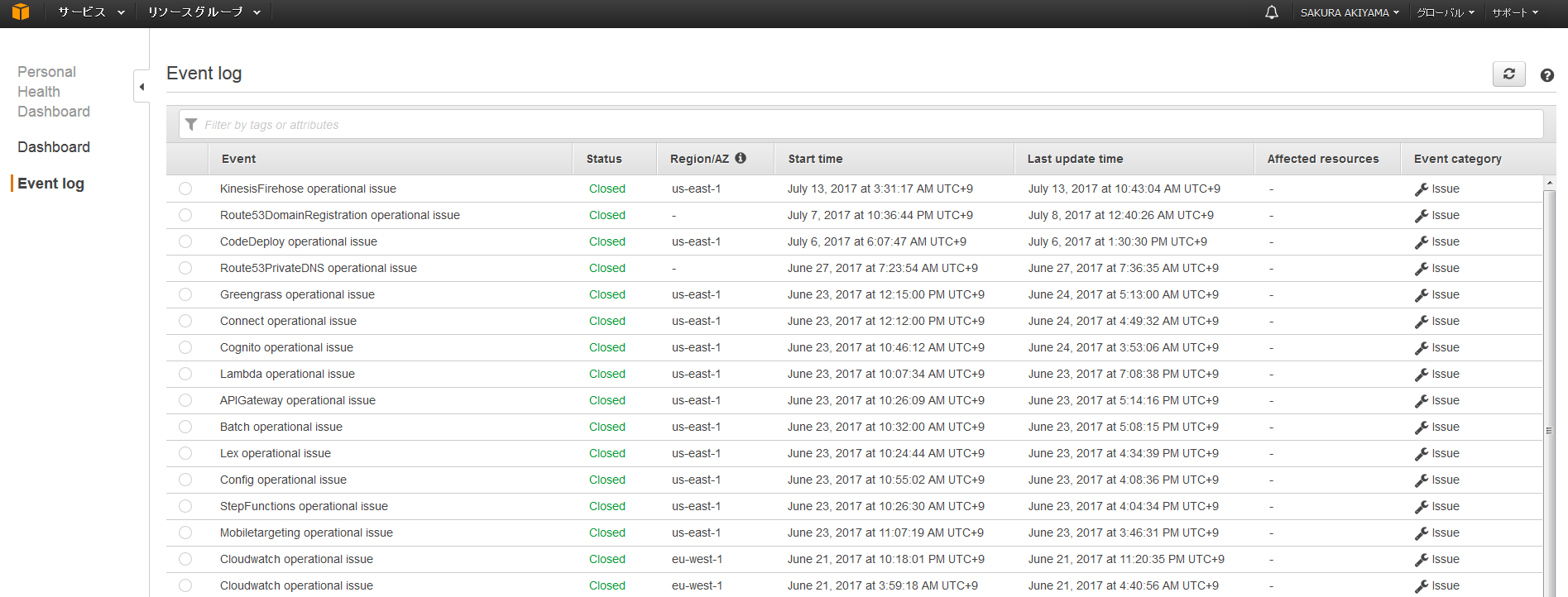Click the wrench icon in Batch row
The height and width of the screenshot is (597, 1568).
tap(1421, 427)
